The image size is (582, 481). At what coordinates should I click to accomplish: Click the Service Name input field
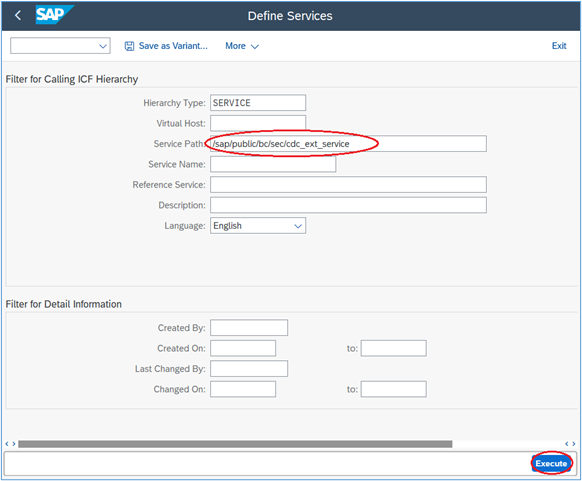point(273,164)
